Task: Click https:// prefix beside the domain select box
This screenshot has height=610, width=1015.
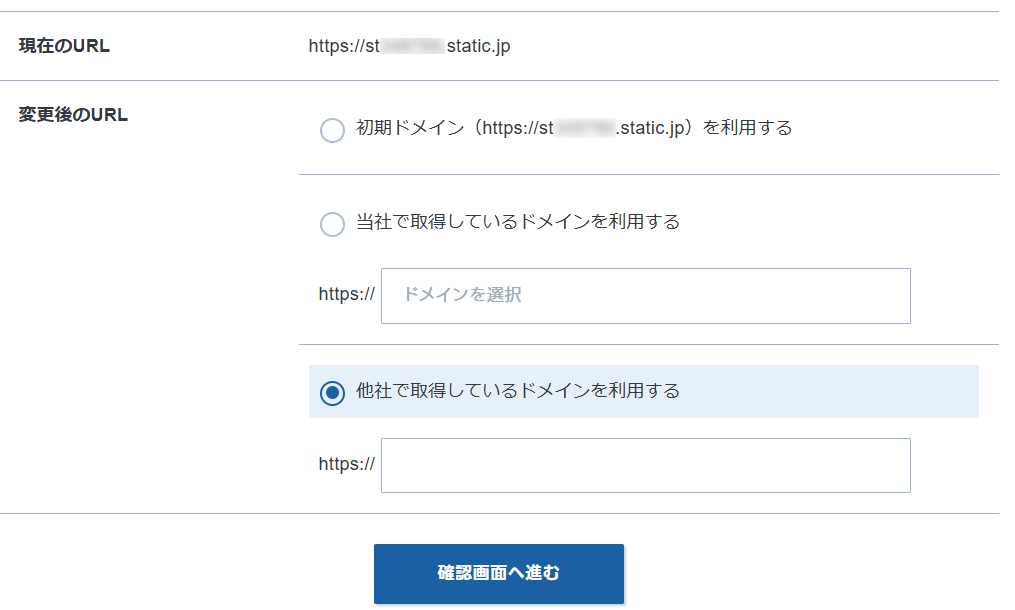Action: (x=346, y=294)
